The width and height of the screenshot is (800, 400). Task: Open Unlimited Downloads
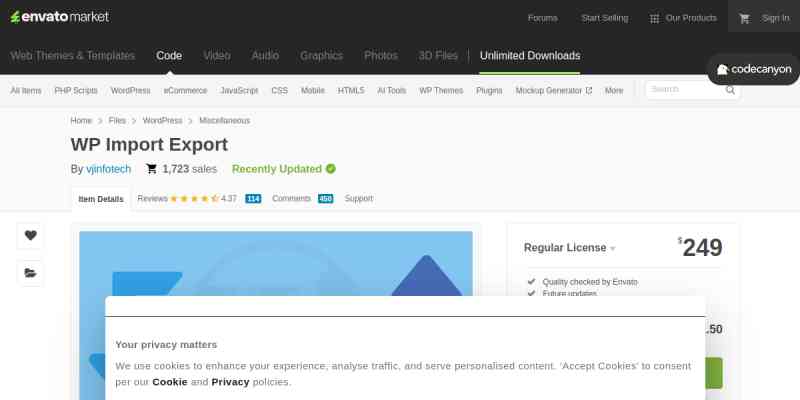point(530,56)
